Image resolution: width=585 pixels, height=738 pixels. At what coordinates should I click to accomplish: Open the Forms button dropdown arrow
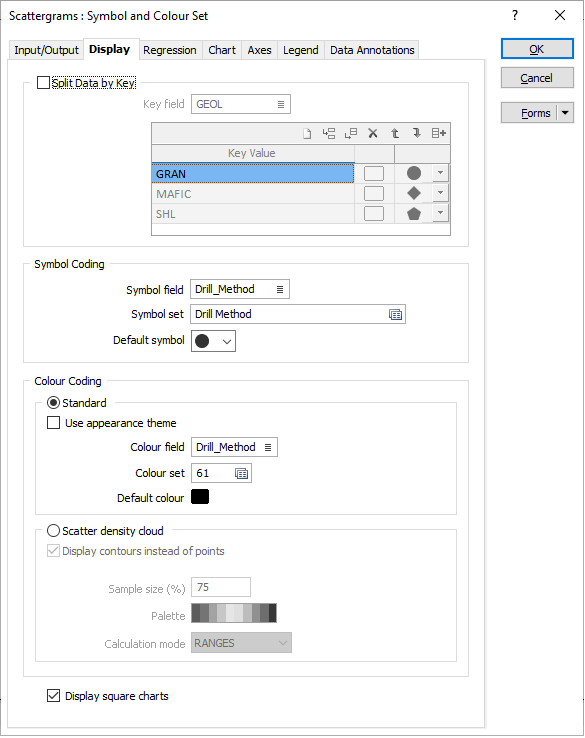click(x=565, y=113)
